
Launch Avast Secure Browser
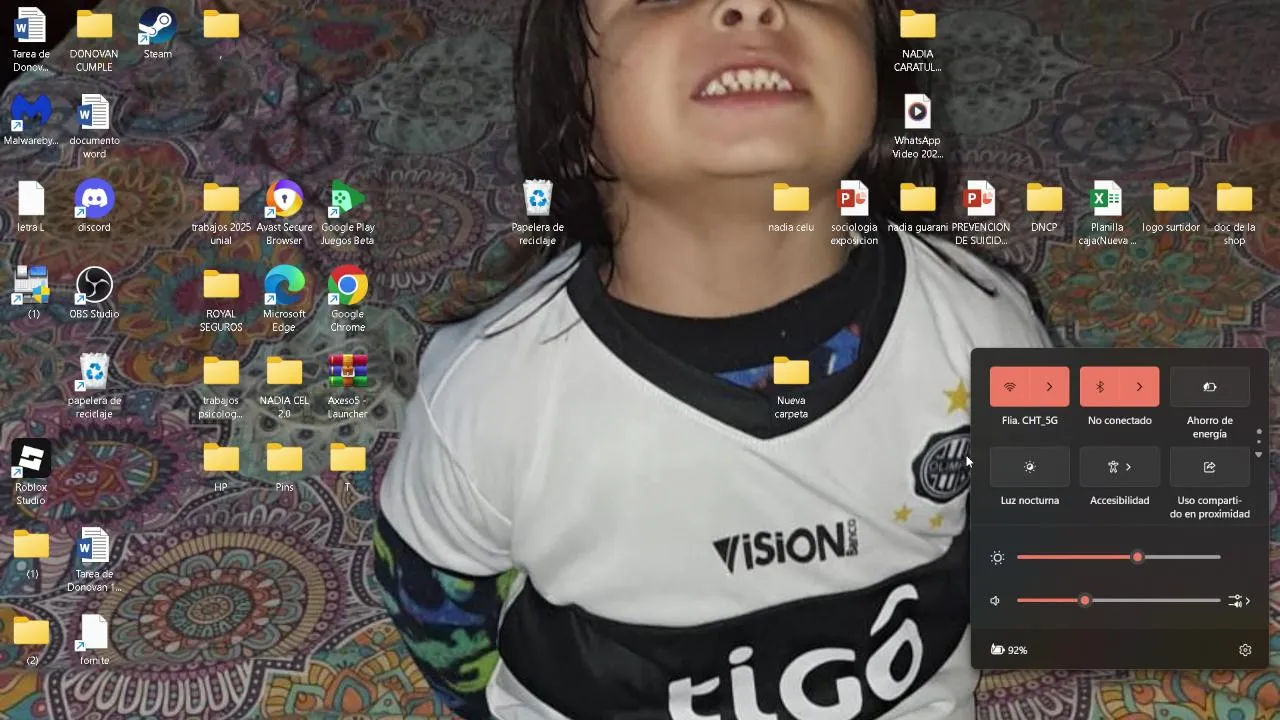pos(284,214)
